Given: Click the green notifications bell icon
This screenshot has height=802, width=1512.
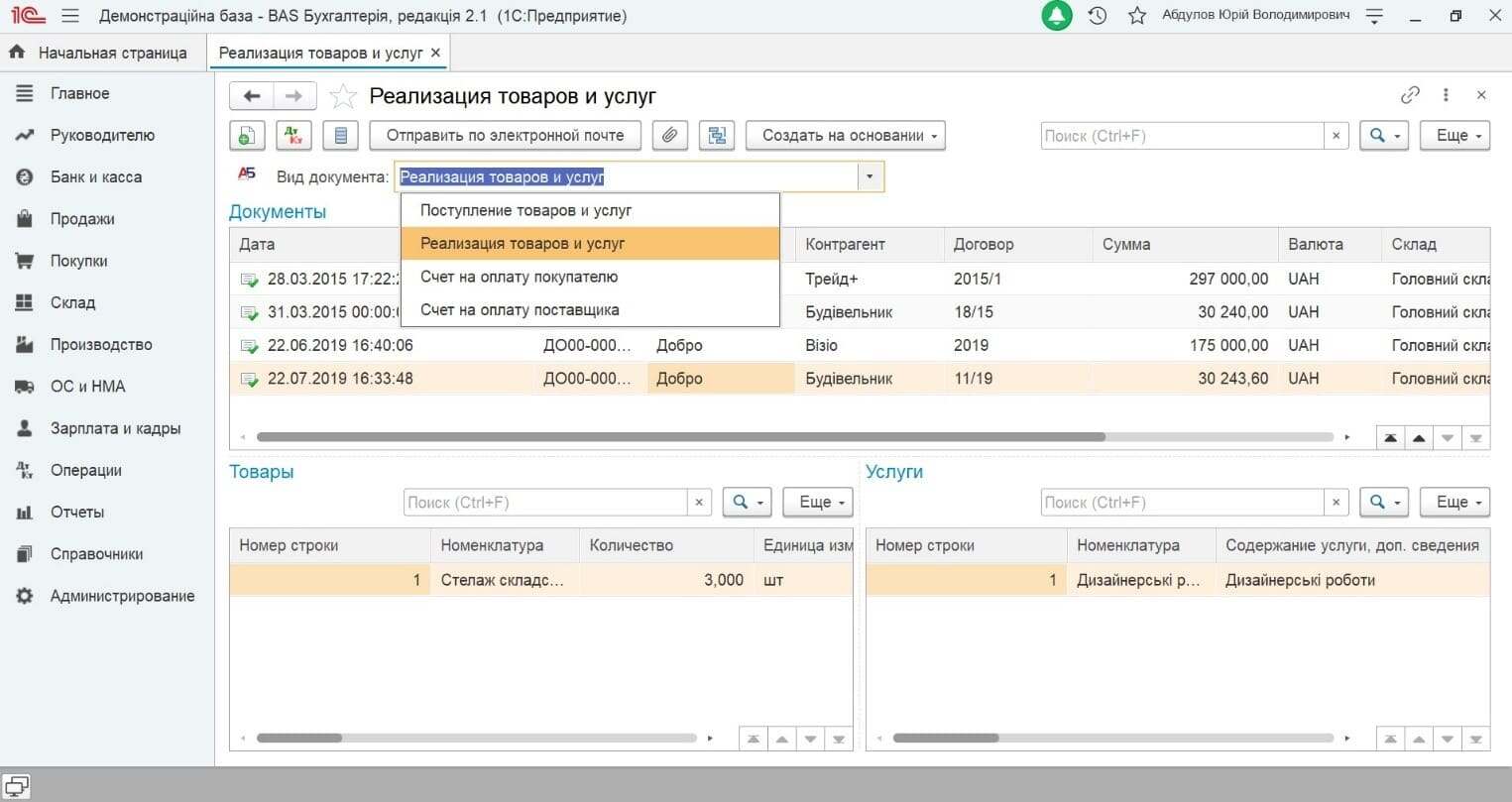Looking at the screenshot, I should [x=1057, y=16].
